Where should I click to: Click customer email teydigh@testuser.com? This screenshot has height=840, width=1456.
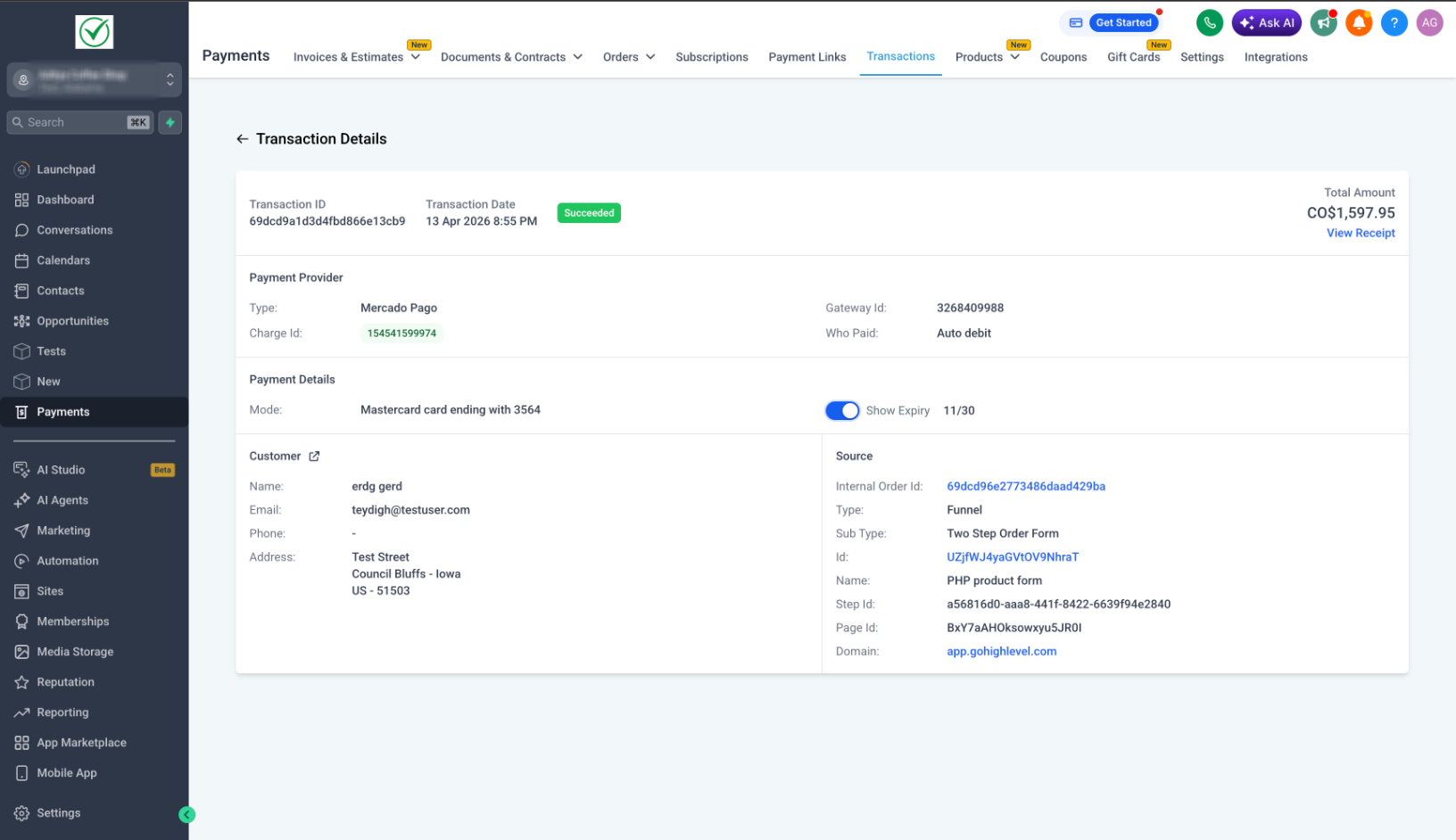410,510
